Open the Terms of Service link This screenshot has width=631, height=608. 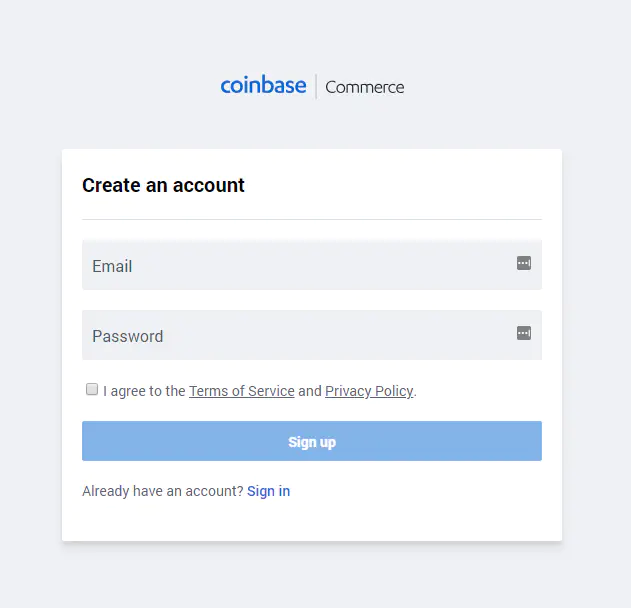[241, 391]
